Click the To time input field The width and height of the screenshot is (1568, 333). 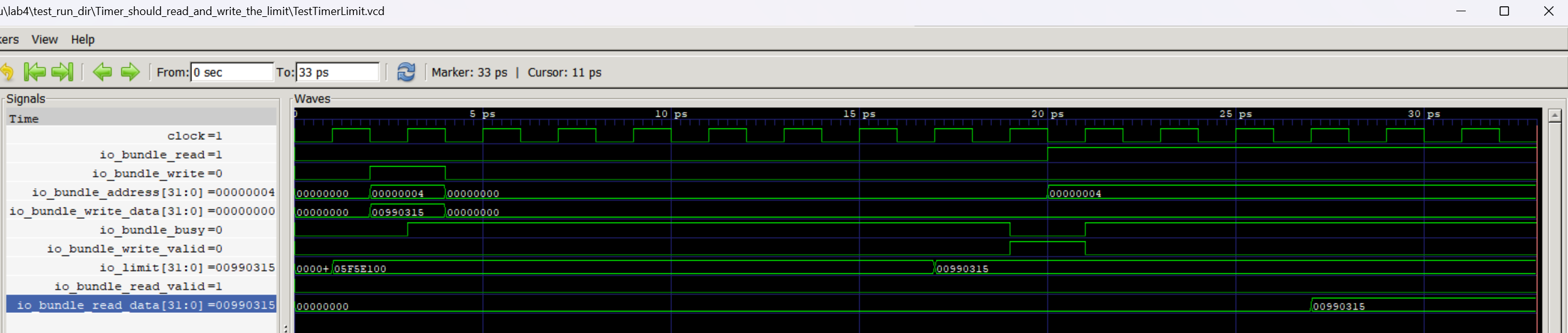[x=337, y=72]
